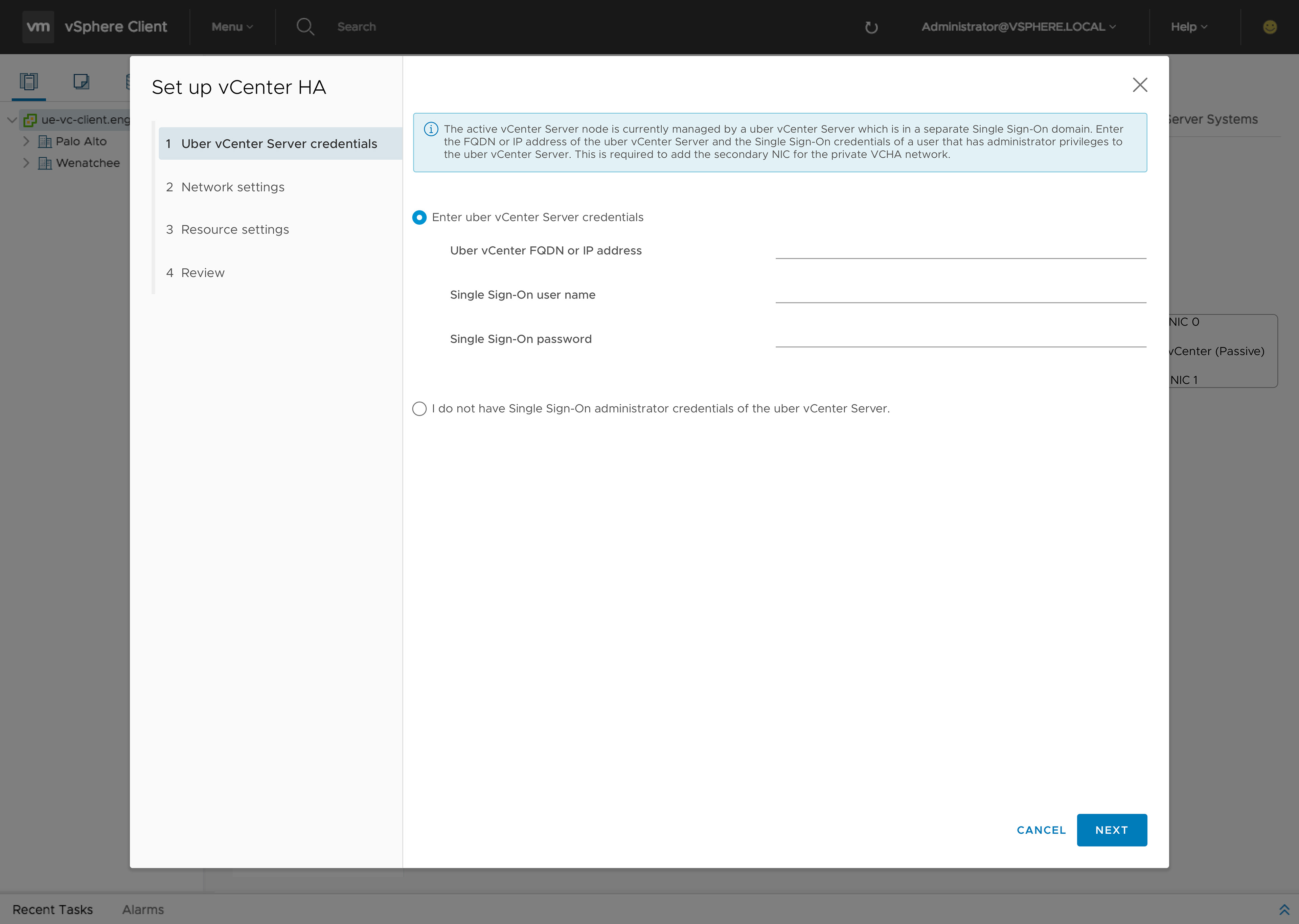Expand the Wenatchee tree node

tap(26, 163)
